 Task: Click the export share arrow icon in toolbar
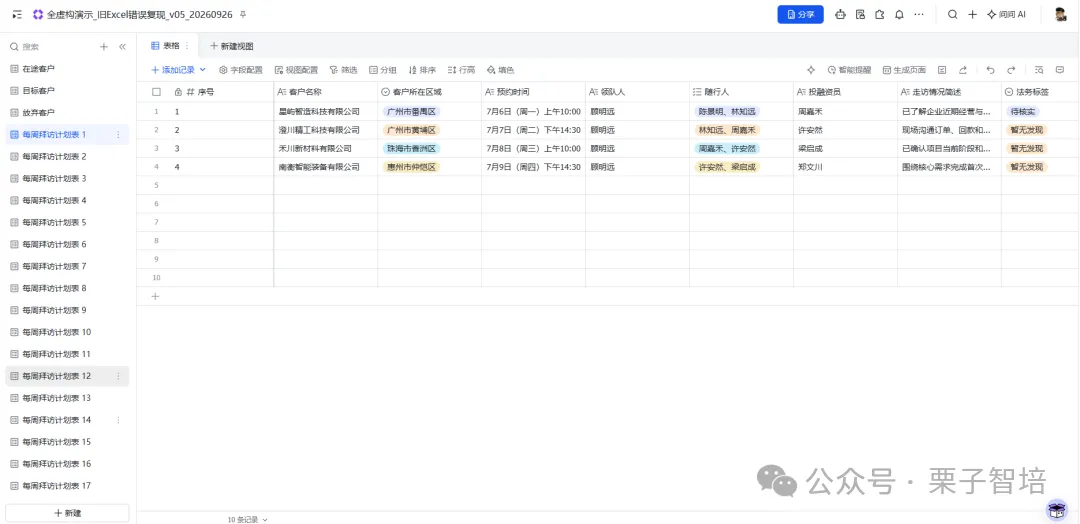pos(963,70)
